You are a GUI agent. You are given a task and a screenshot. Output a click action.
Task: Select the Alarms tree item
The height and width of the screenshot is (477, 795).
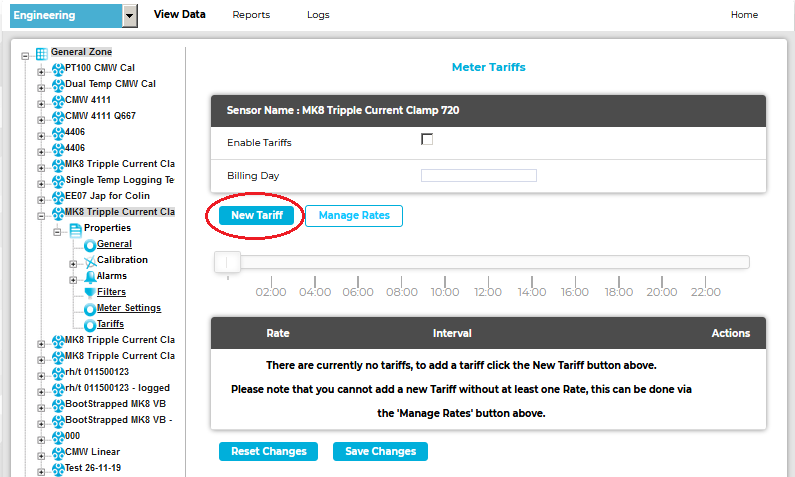tap(112, 276)
